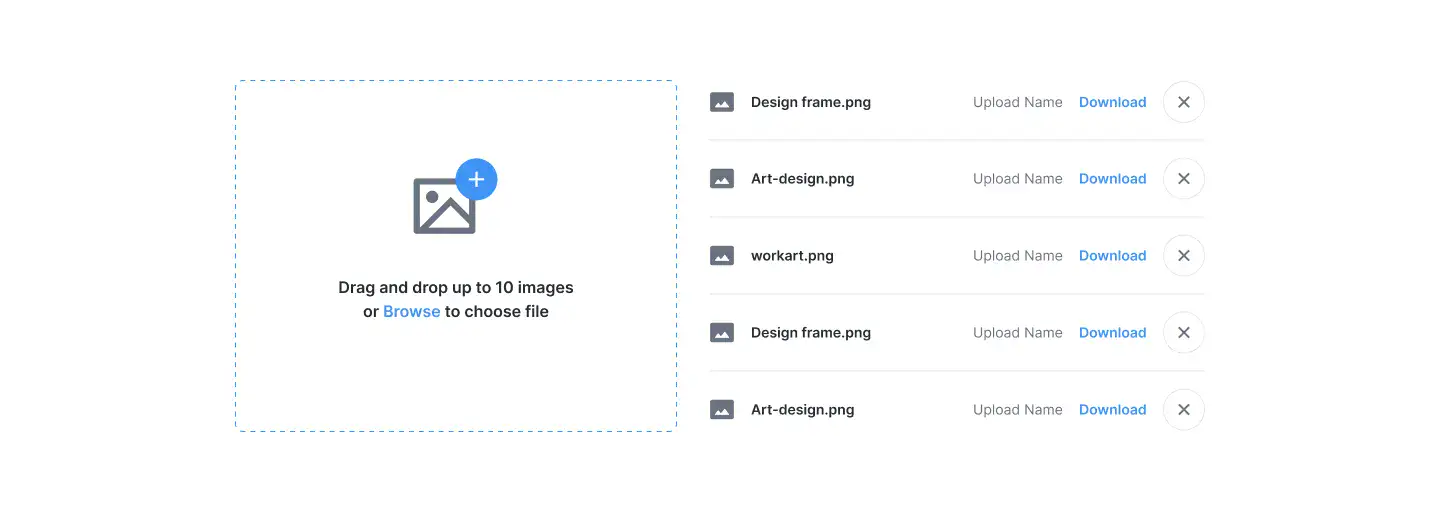Viewport: 1440px width, 512px height.
Task: Select the second Design frame.png file name
Action: [x=811, y=333]
